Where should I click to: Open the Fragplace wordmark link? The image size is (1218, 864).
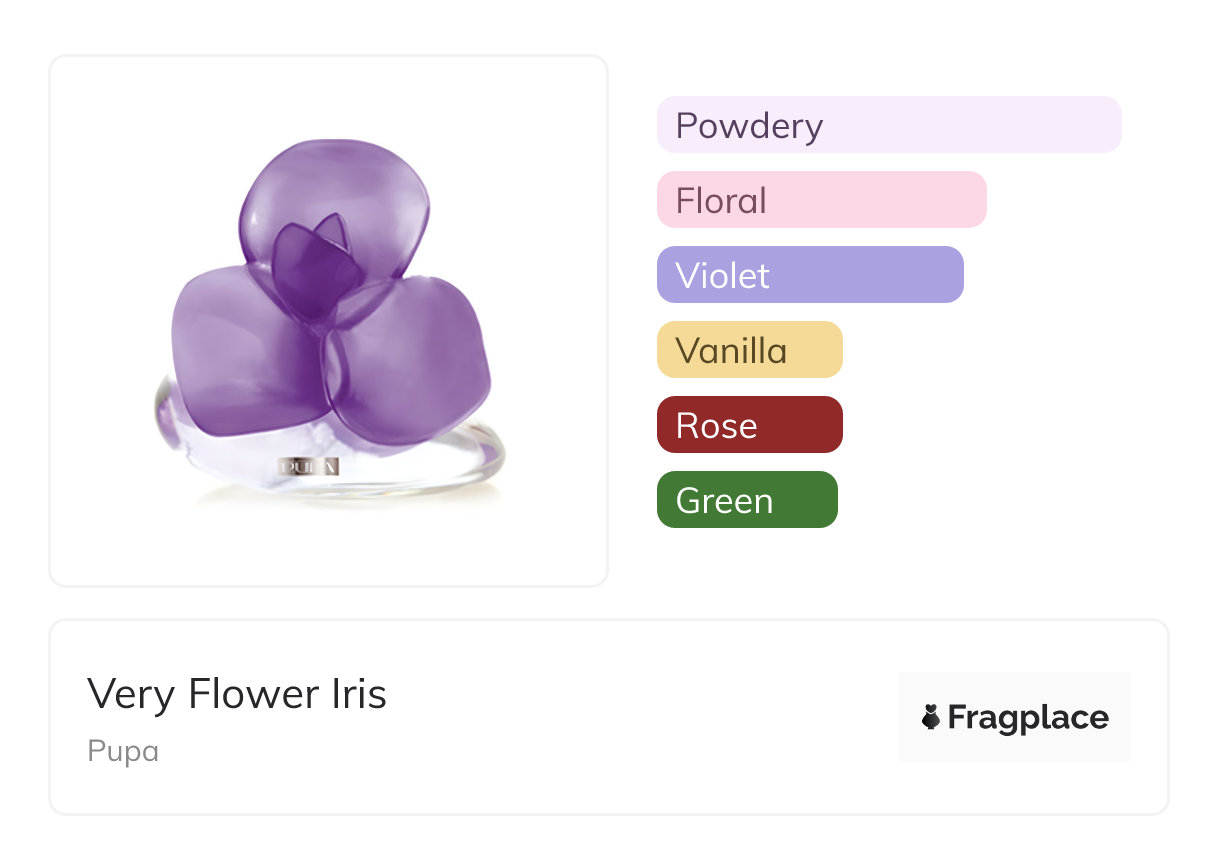tap(1028, 718)
